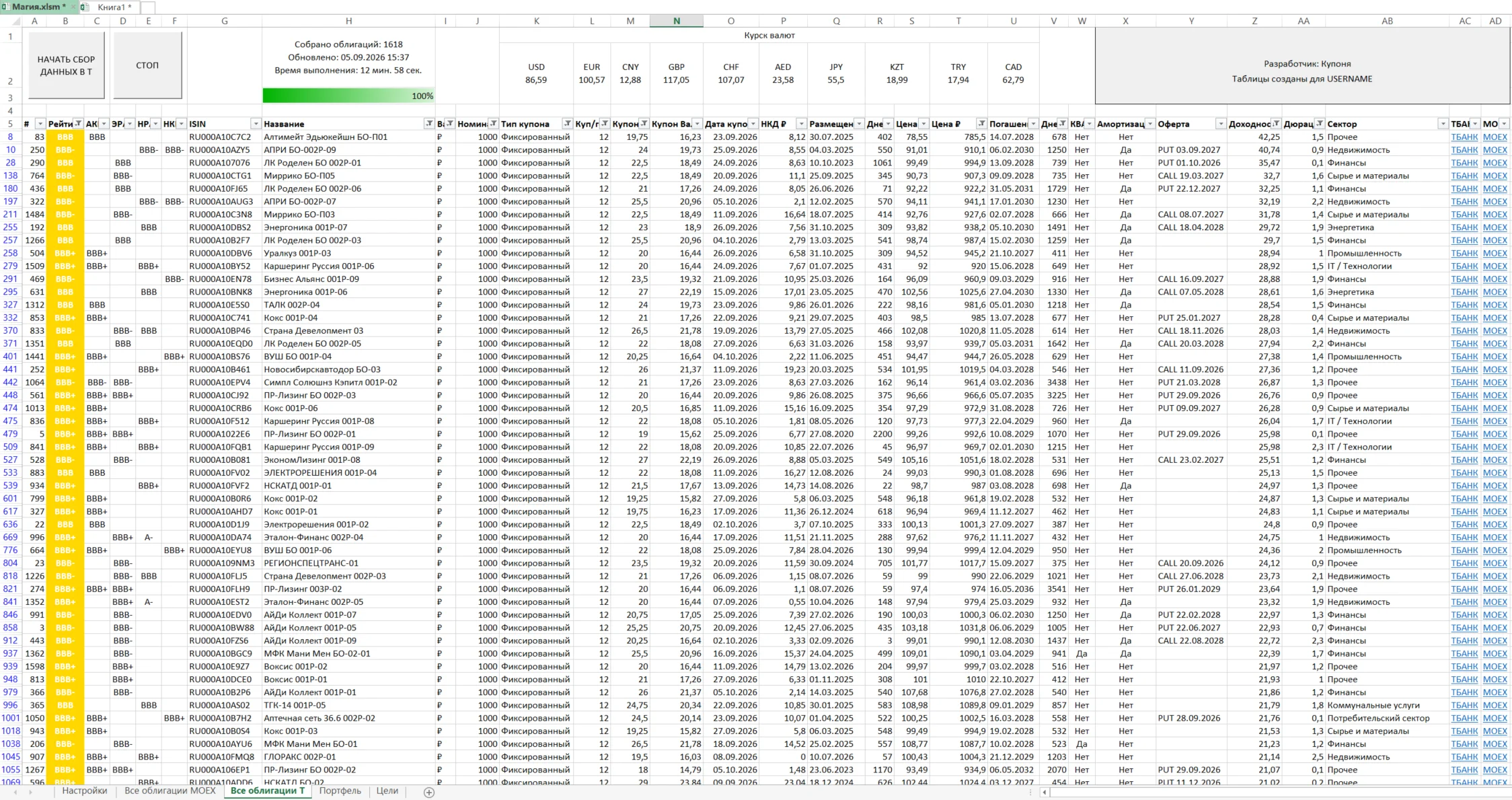Open the # column filter dropdown
This screenshot has height=800, width=1512.
click(x=40, y=124)
